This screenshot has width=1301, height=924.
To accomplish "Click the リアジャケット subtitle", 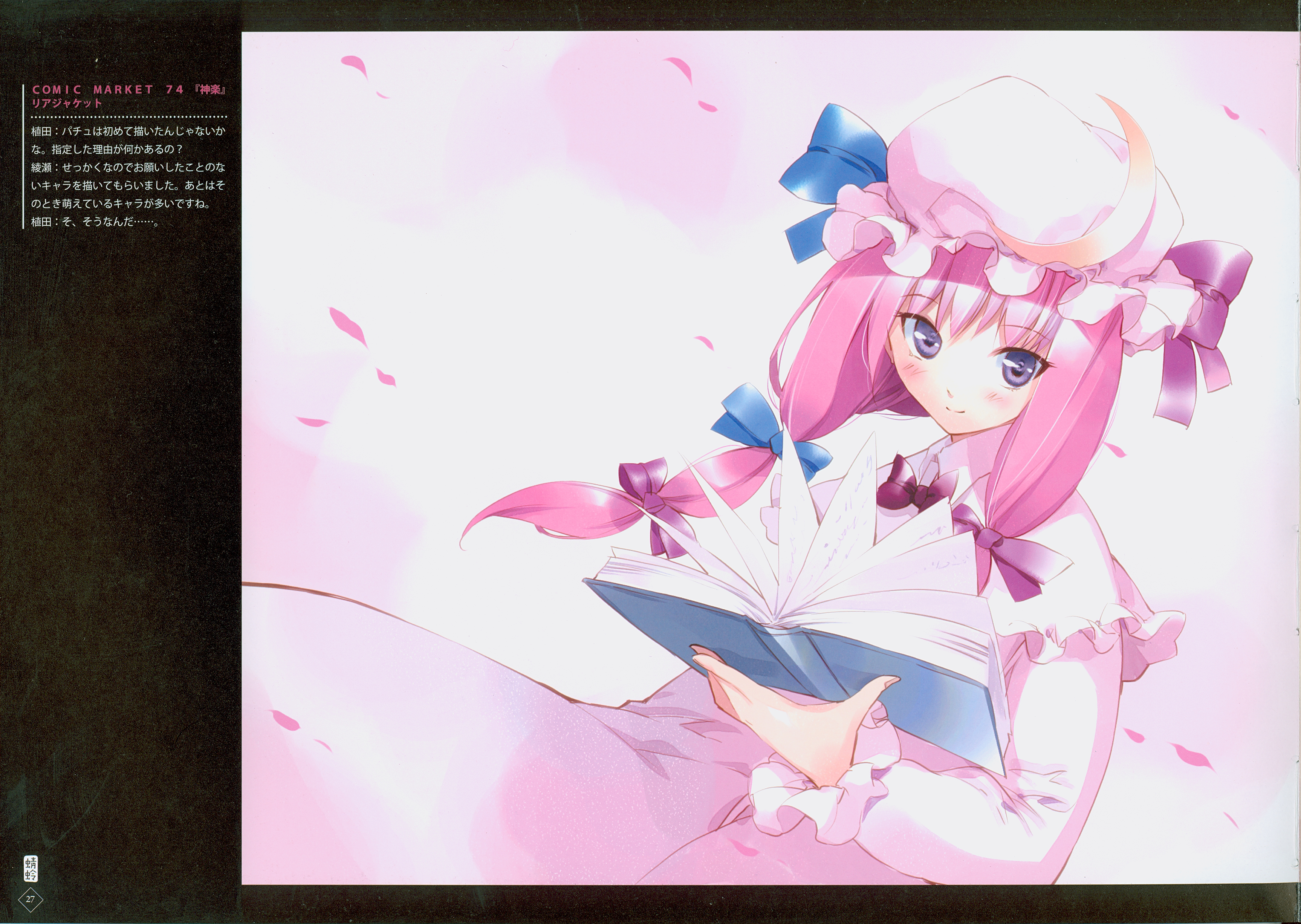I will point(67,104).
